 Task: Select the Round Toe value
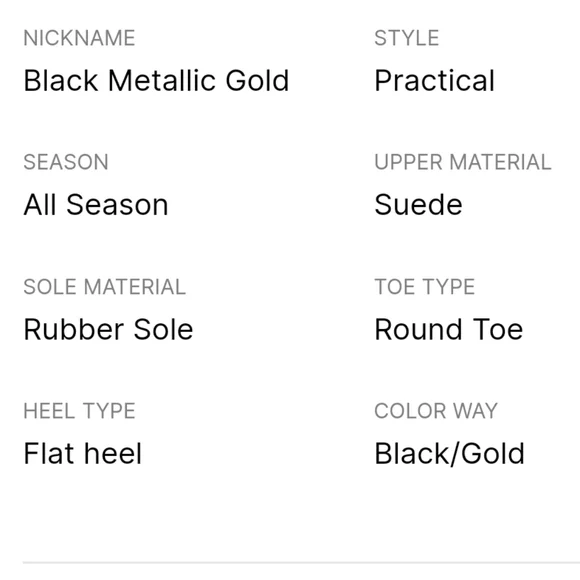448,329
